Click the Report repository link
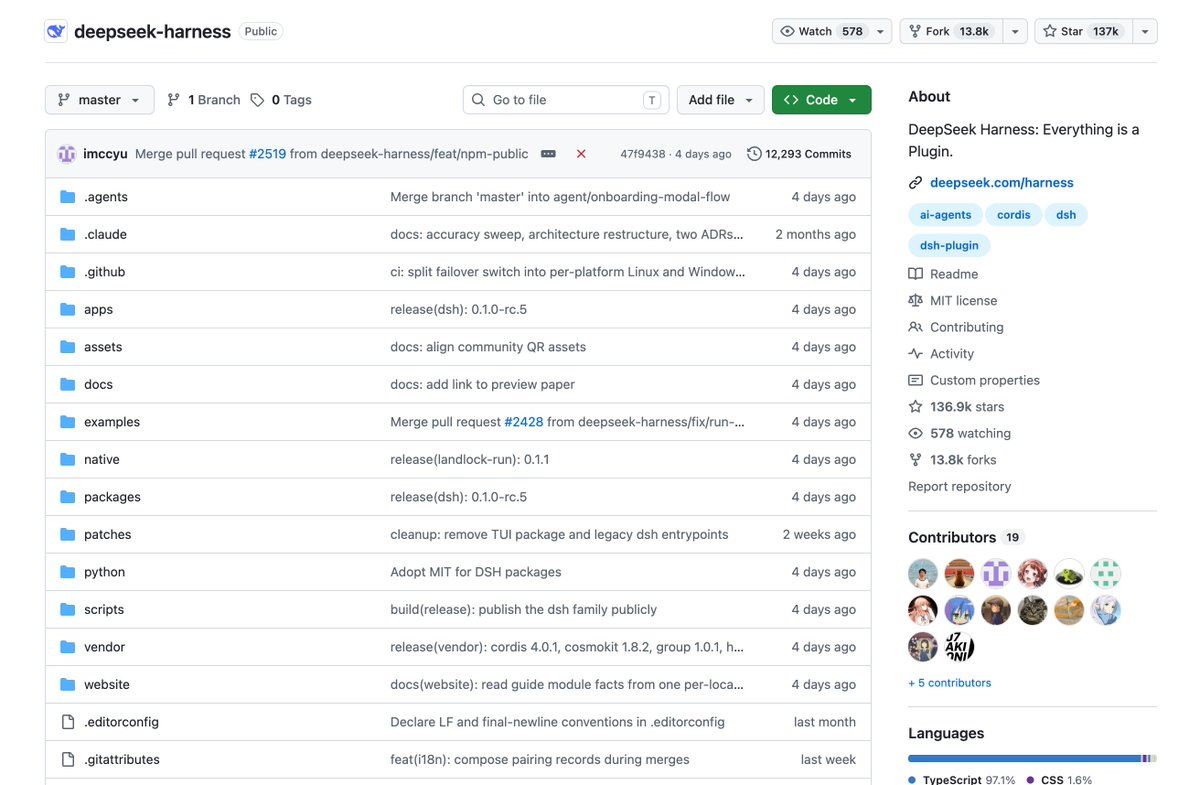1200x785 pixels. [x=959, y=486]
